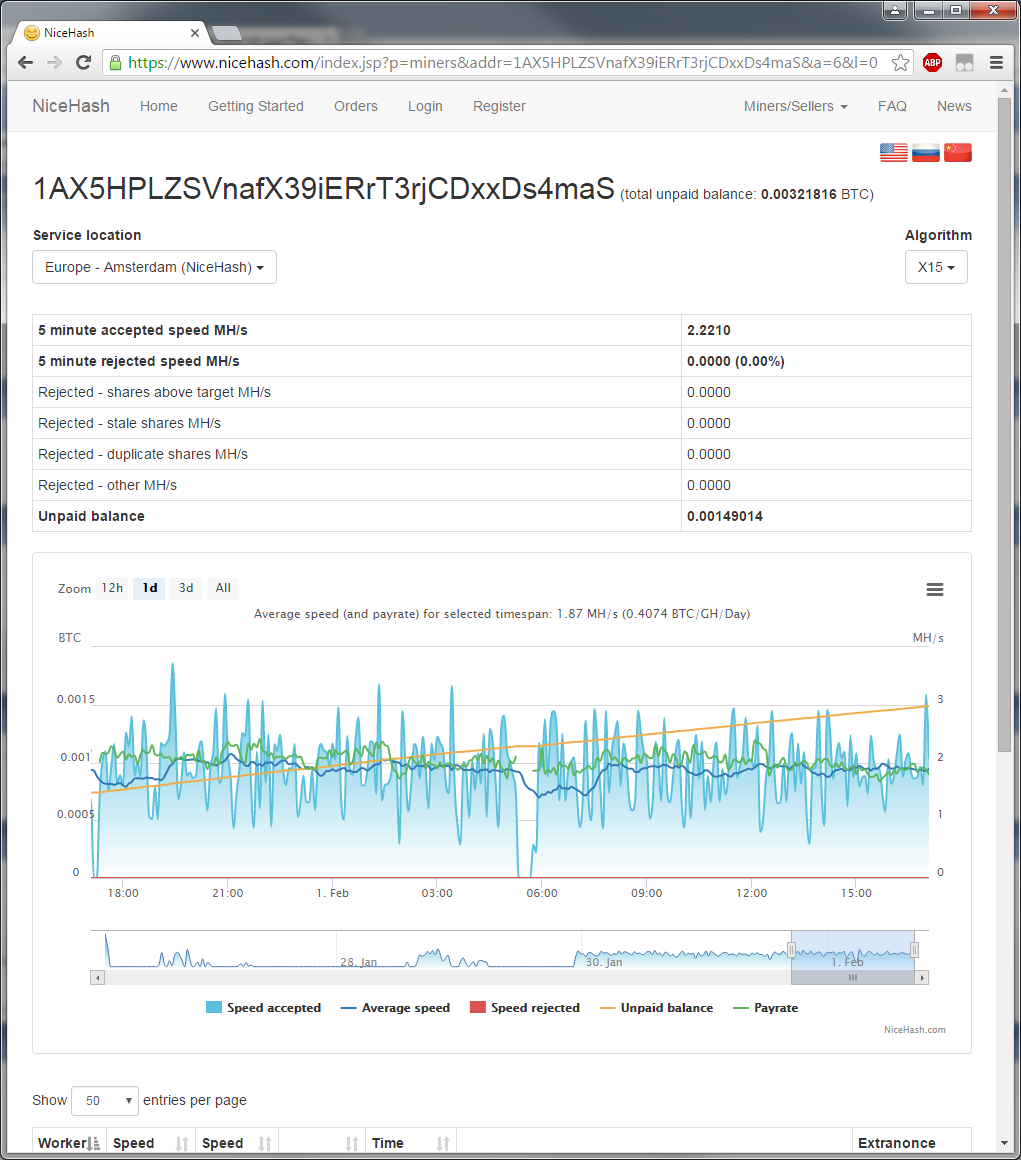This screenshot has height=1160, width=1021.
Task: Toggle Speed accepted series in legend
Action: (x=263, y=1008)
